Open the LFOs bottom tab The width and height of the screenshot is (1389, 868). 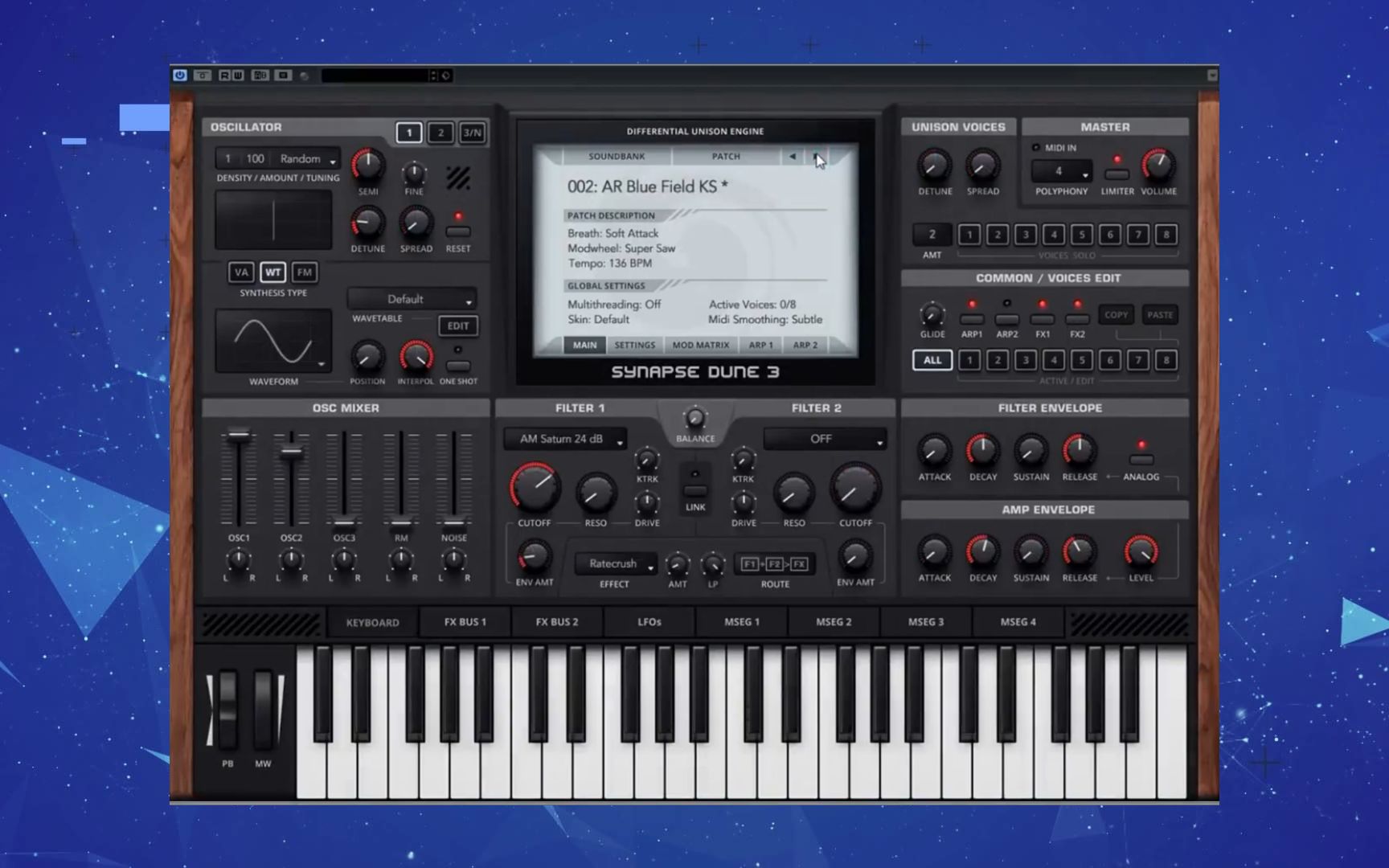[x=649, y=622]
